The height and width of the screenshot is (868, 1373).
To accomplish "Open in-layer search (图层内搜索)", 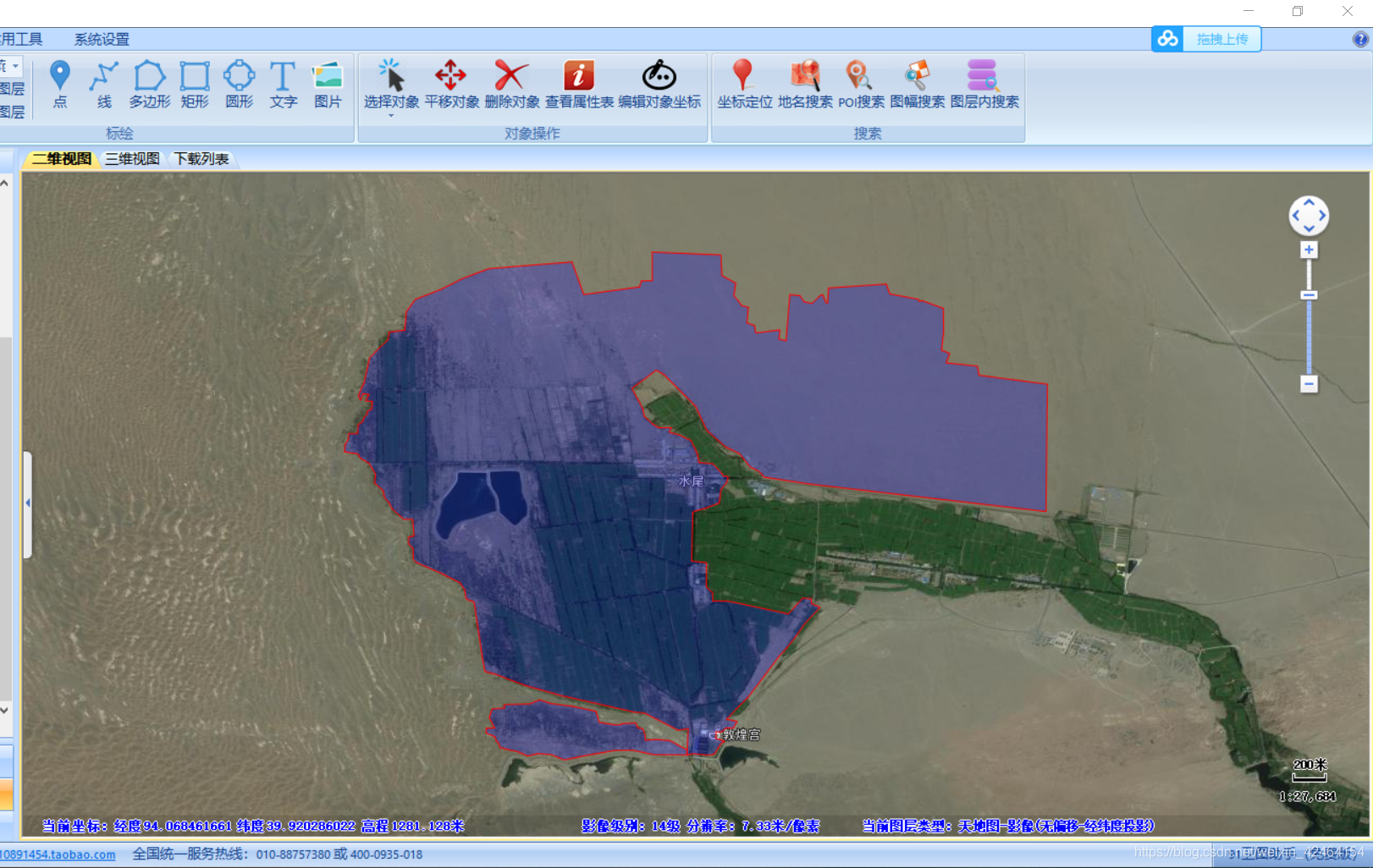I will pos(984,85).
